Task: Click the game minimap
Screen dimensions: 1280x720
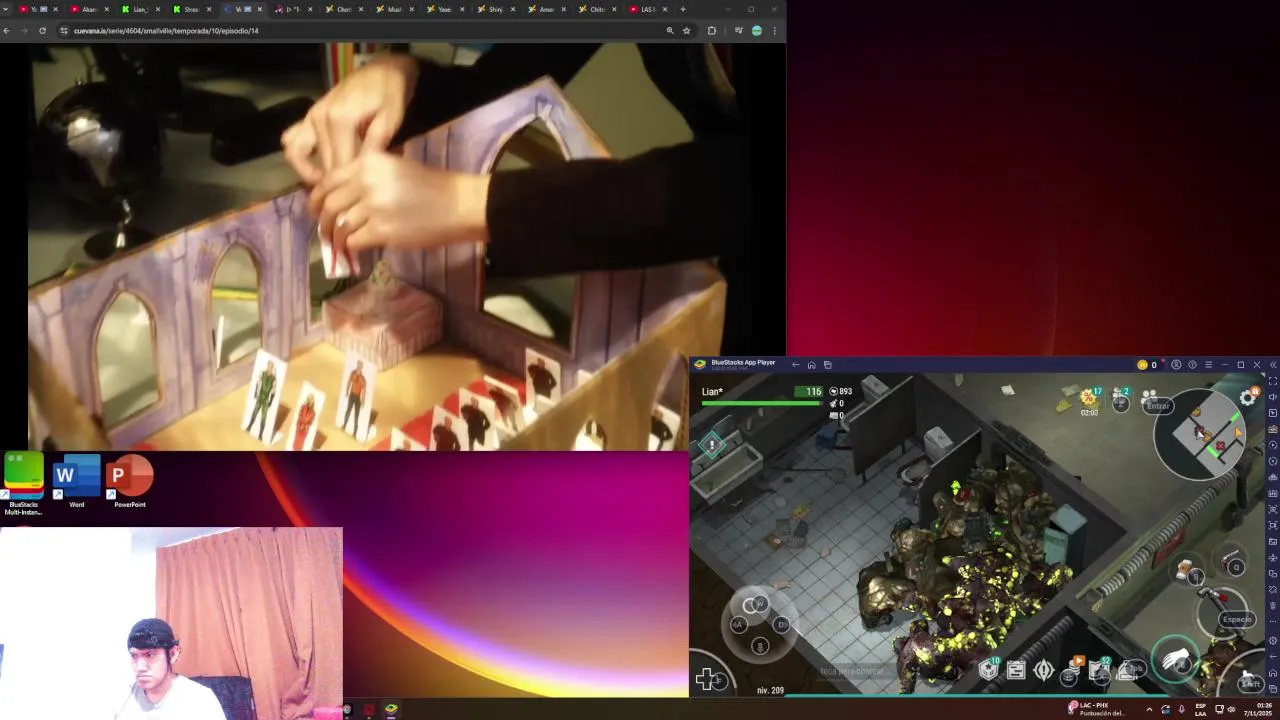Action: pyautogui.click(x=1200, y=436)
